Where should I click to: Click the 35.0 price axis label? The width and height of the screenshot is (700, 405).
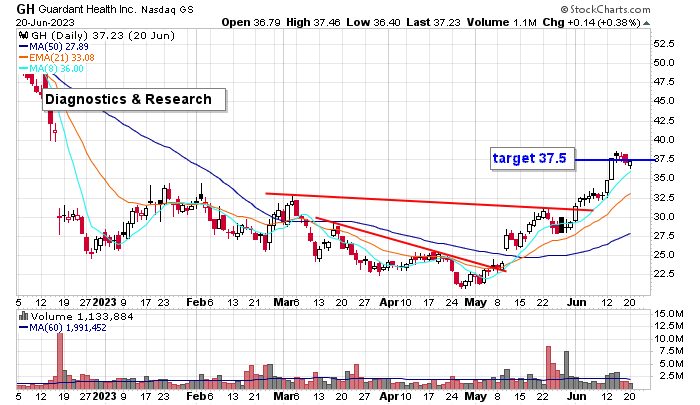(x=663, y=178)
